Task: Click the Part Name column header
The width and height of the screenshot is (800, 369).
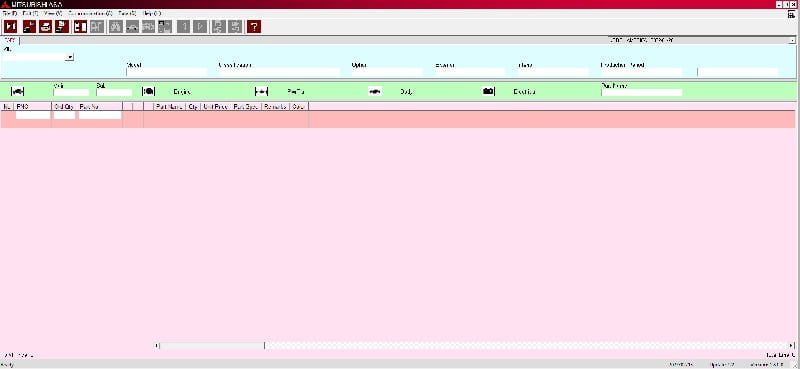Action: click(x=169, y=107)
